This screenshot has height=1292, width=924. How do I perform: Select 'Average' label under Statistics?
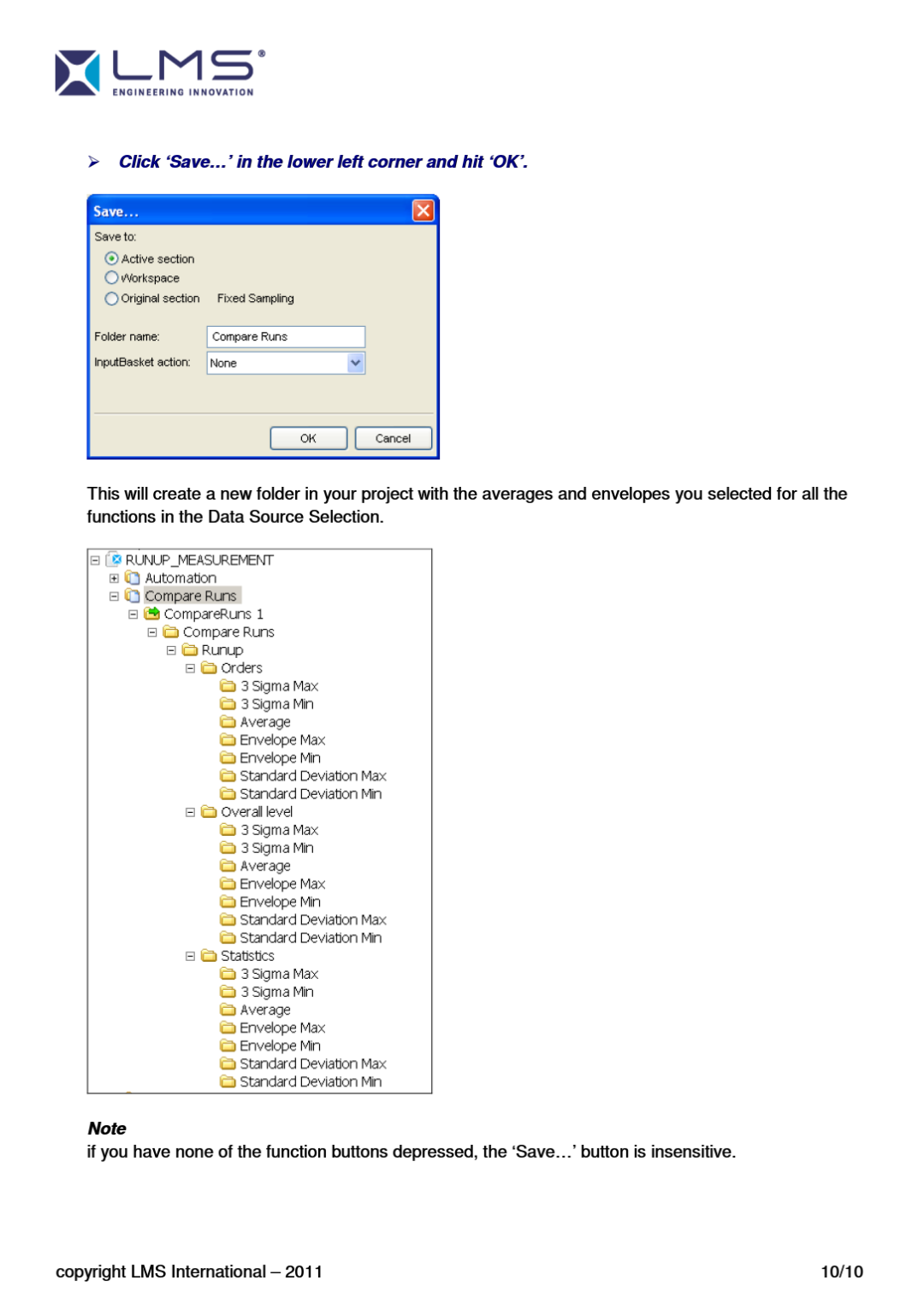[265, 1010]
